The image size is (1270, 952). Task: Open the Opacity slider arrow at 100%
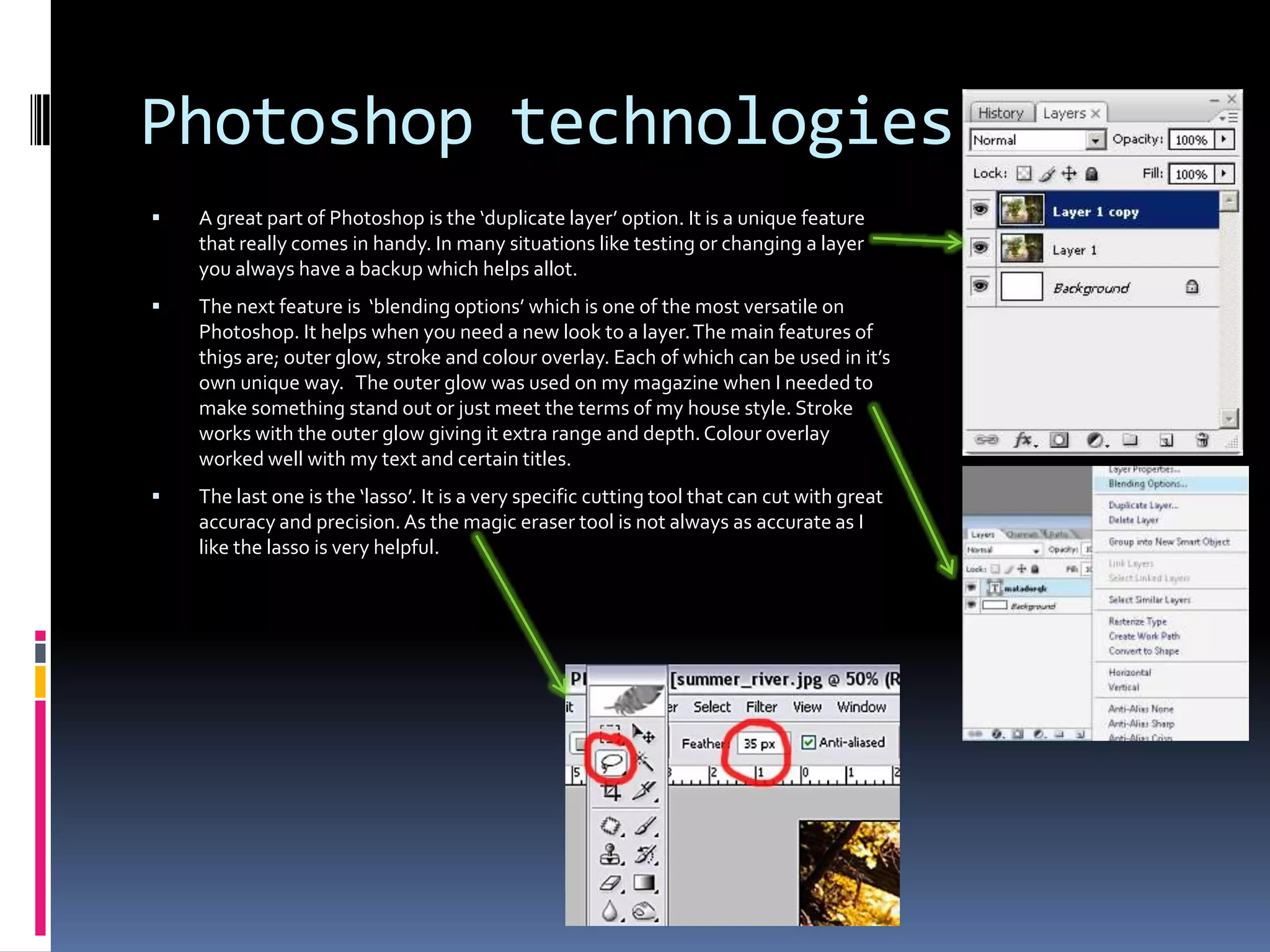[1224, 139]
